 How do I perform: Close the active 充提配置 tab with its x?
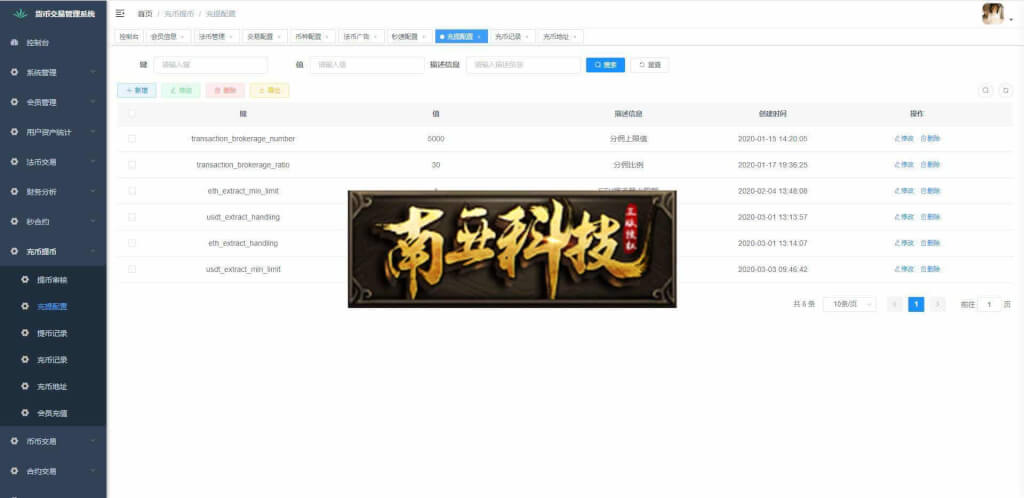coord(479,37)
